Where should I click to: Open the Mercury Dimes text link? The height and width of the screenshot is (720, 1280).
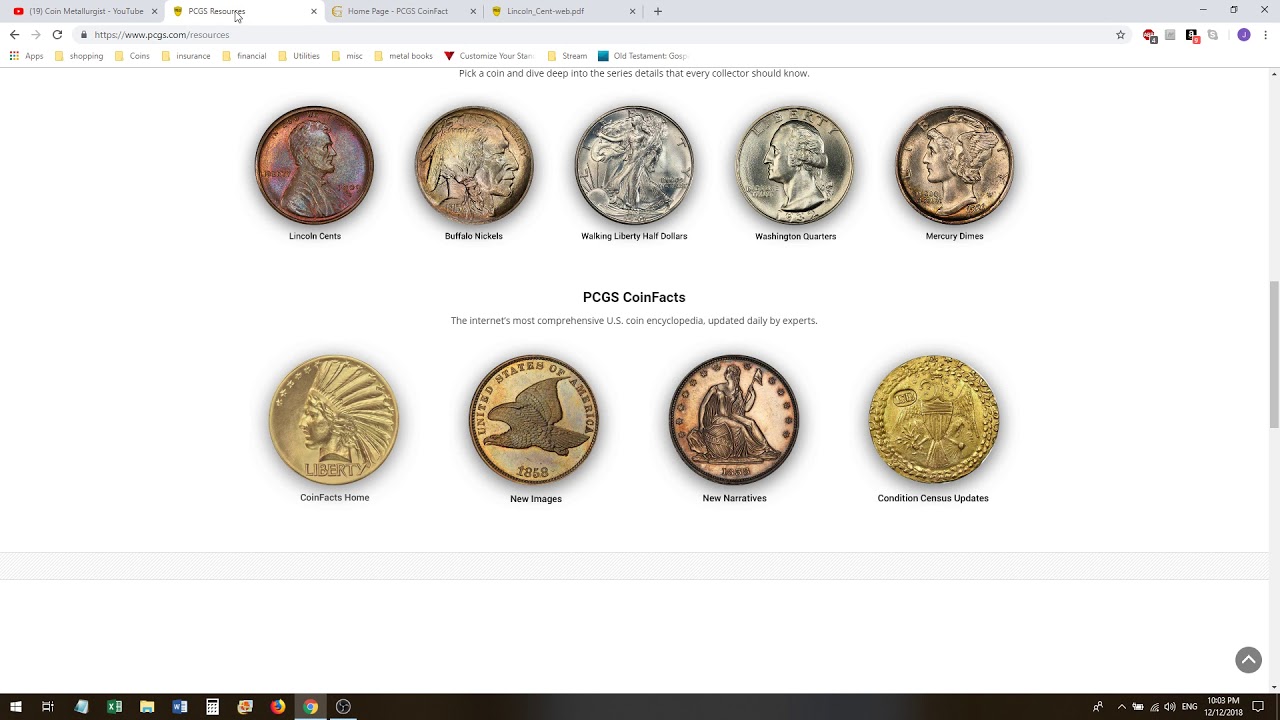click(955, 236)
